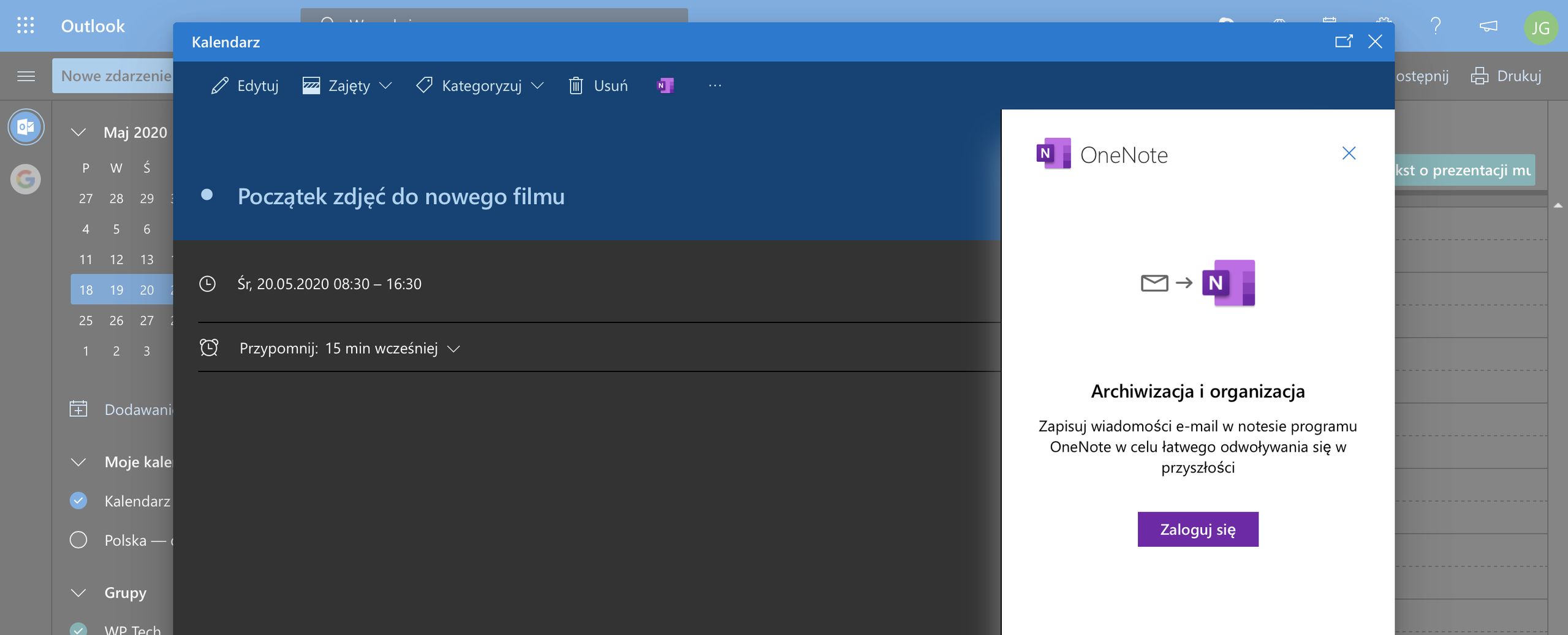1568x635 pixels.
Task: Collapse the Moje kalendarze section
Action: [78, 462]
